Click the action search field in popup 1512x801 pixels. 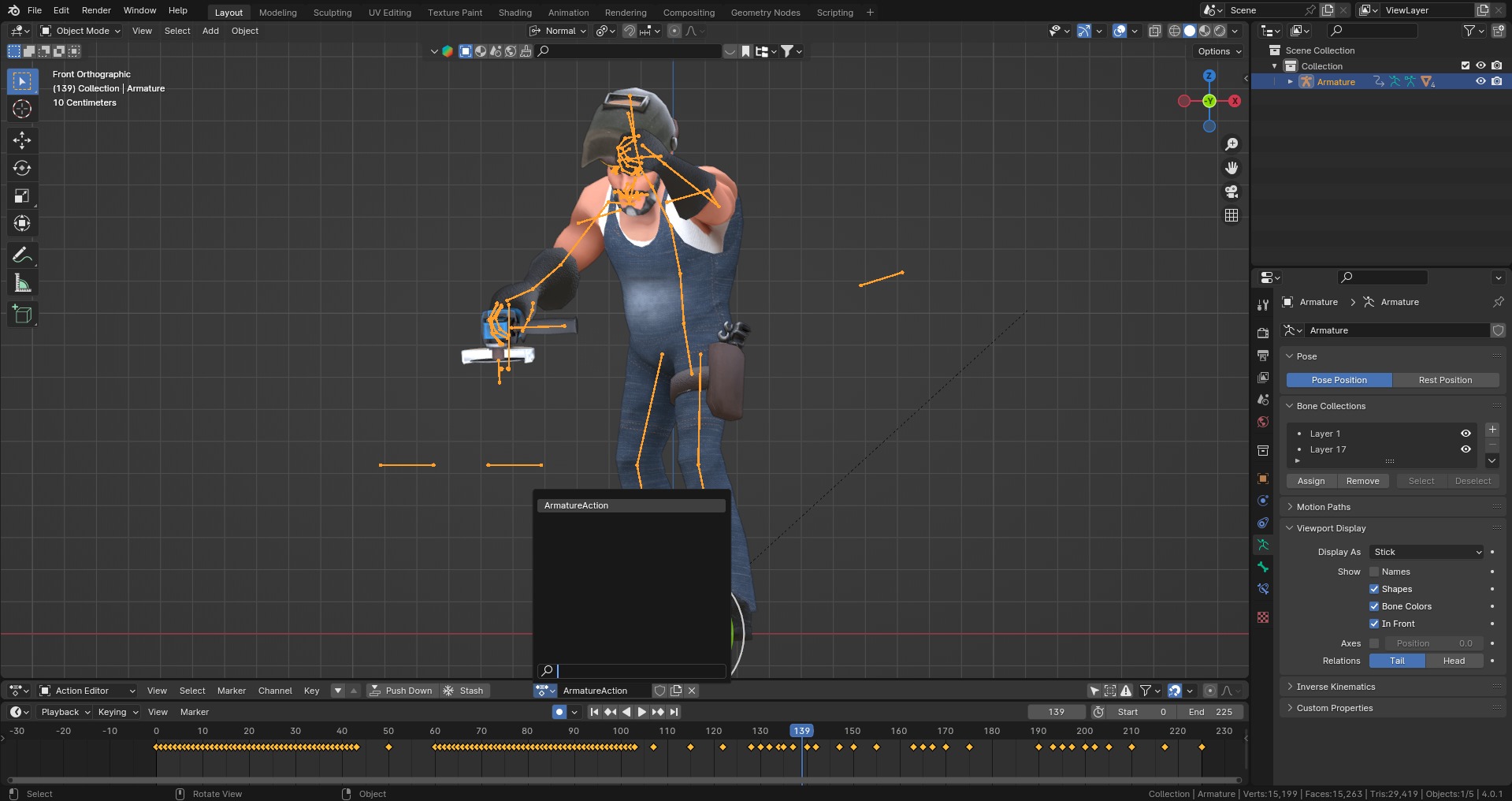(x=631, y=671)
